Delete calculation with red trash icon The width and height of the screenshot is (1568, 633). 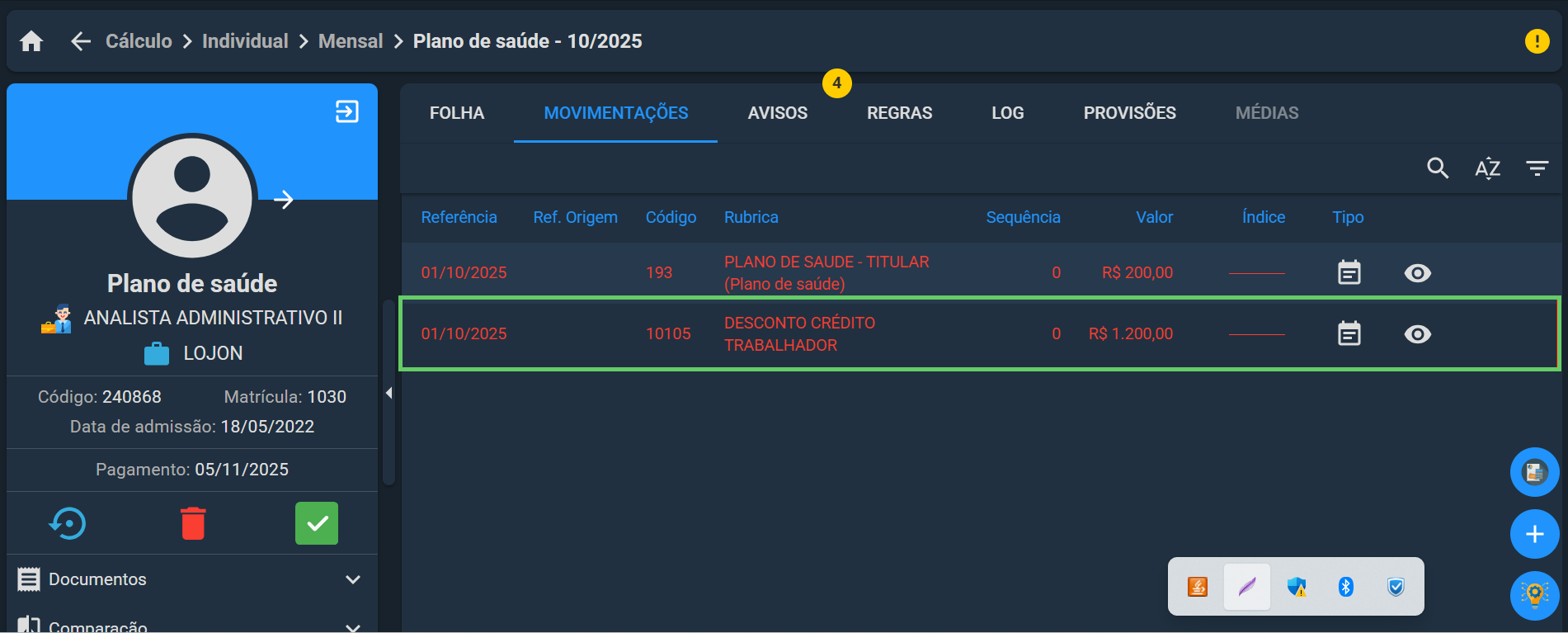point(193,523)
